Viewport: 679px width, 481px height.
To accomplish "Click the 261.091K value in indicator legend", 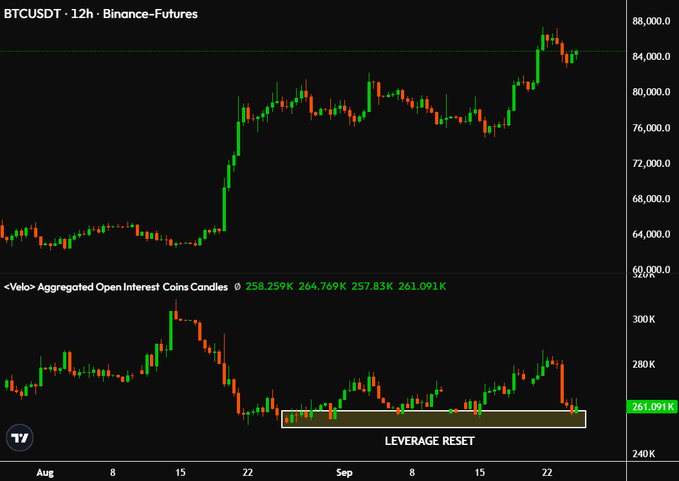I will point(422,287).
